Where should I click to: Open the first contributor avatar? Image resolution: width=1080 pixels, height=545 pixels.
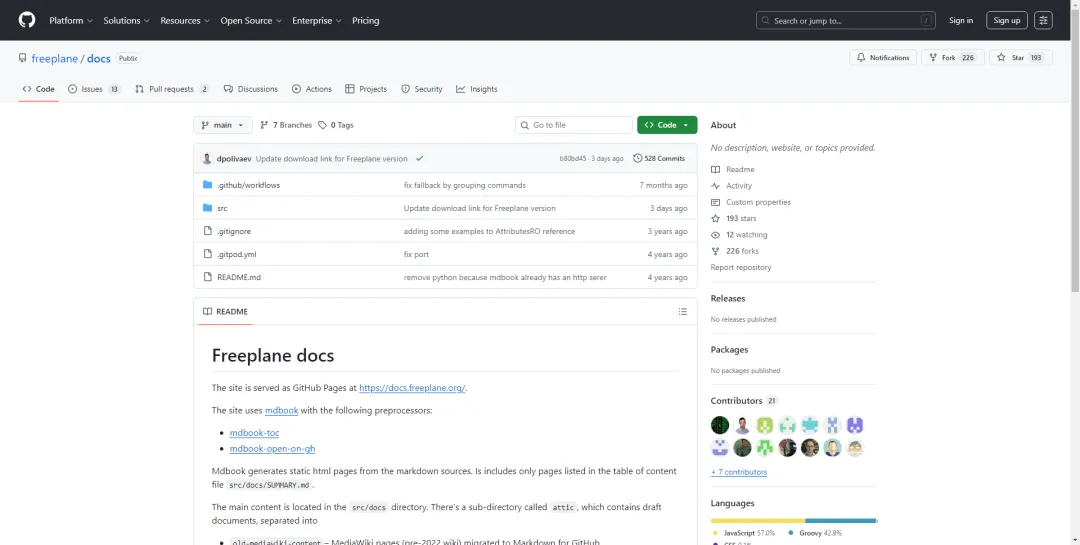(x=720, y=425)
